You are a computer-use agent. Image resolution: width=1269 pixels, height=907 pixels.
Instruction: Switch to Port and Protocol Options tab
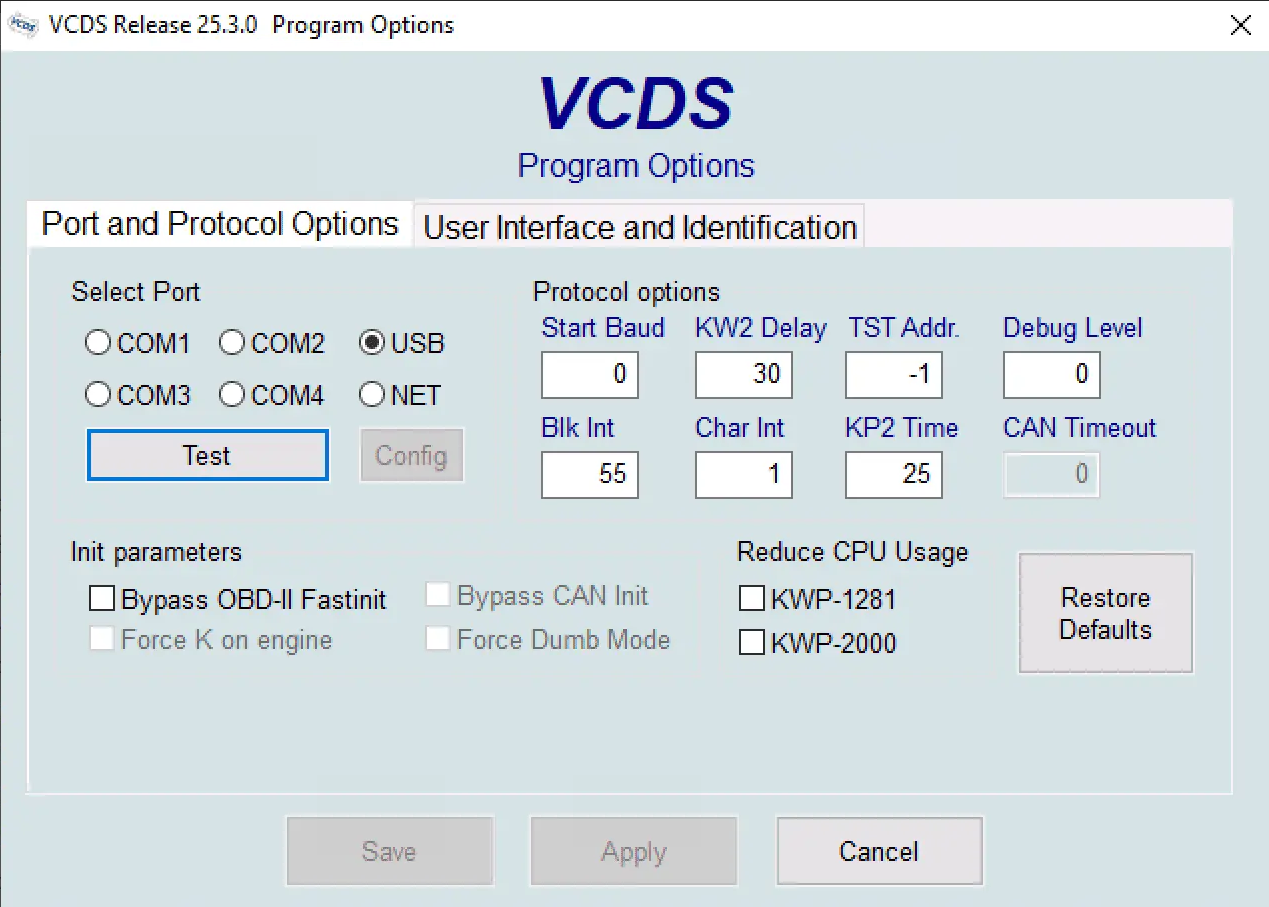coord(220,223)
